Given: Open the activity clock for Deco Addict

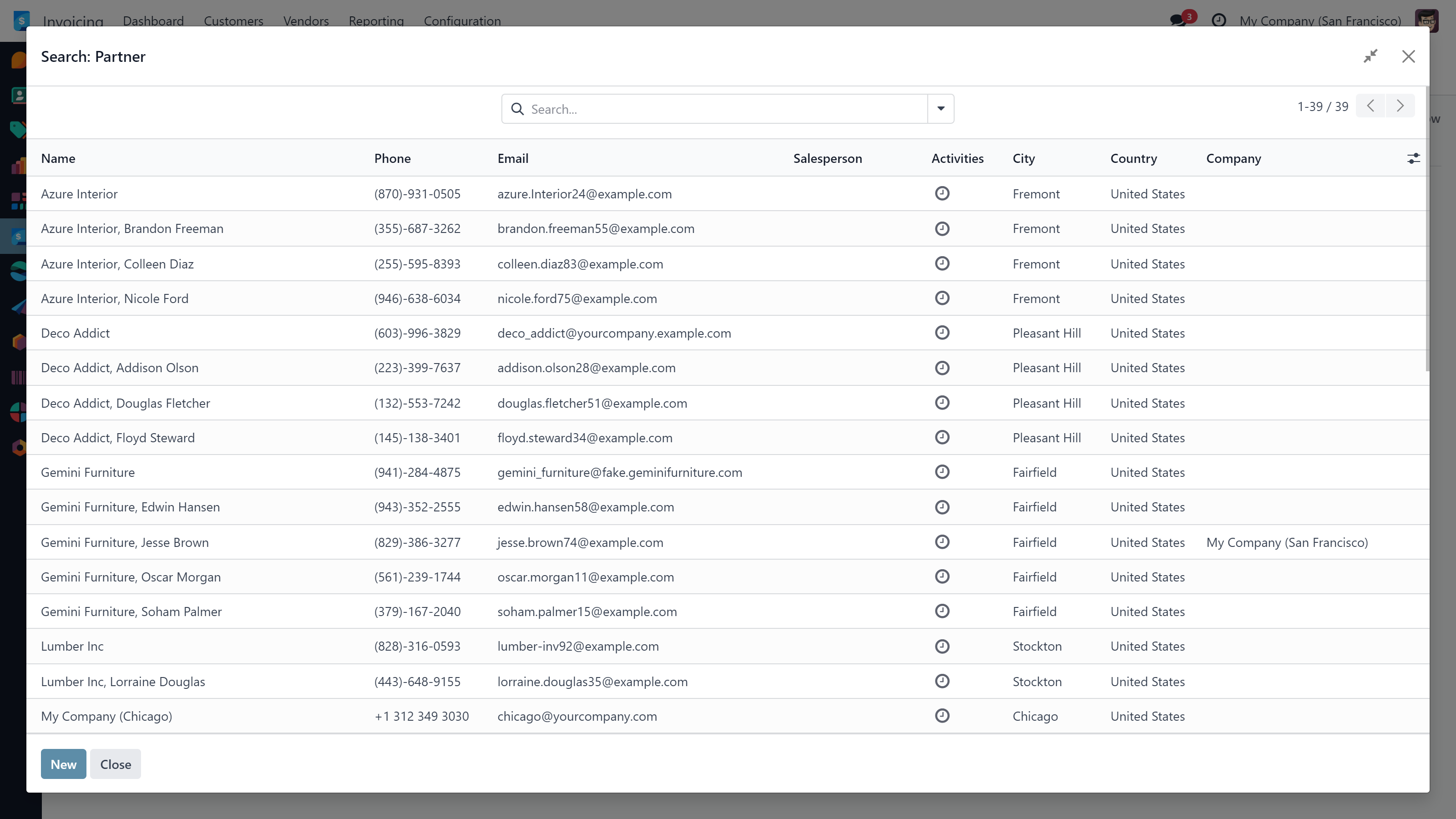Looking at the screenshot, I should tap(942, 332).
